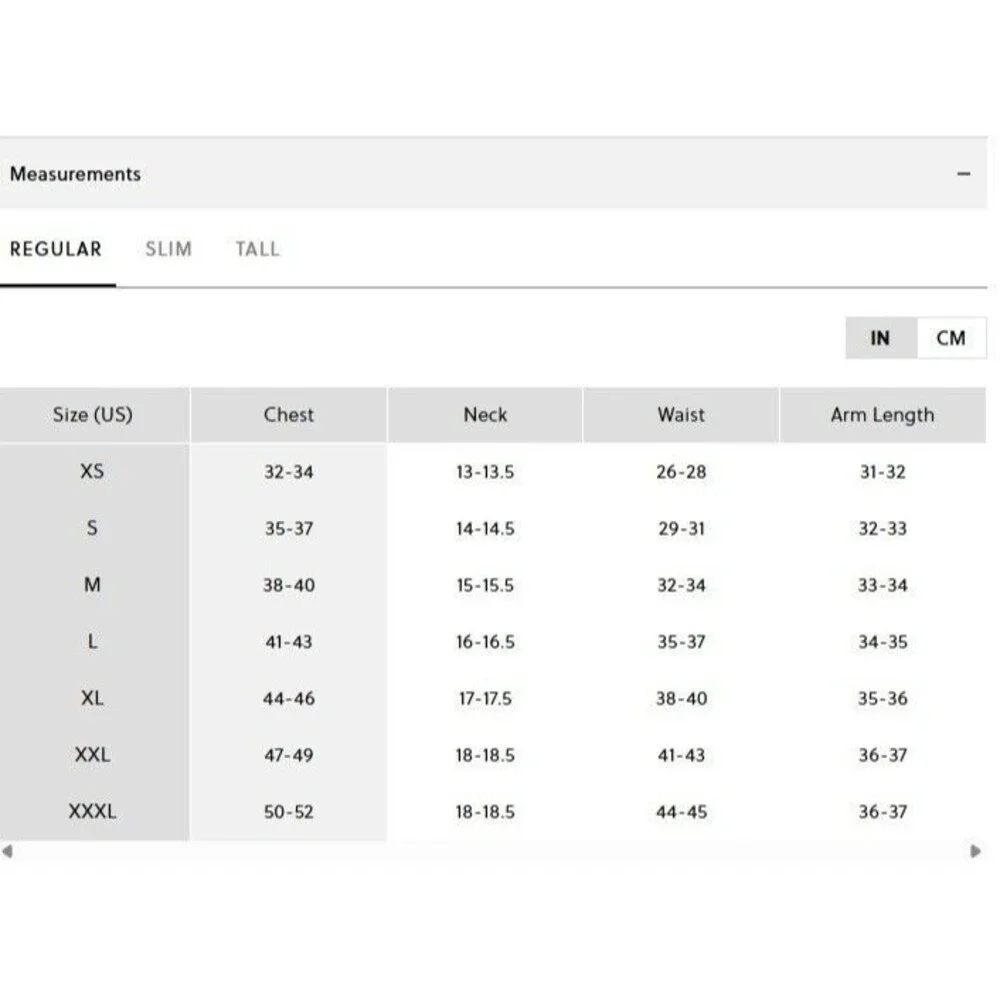Click neck value 17-17.5

(485, 699)
